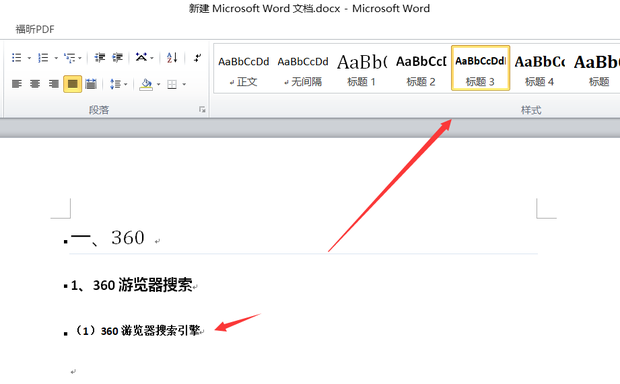This screenshot has width=620, height=384.
Task: Sort paragraphs A to Z
Action: (172, 58)
